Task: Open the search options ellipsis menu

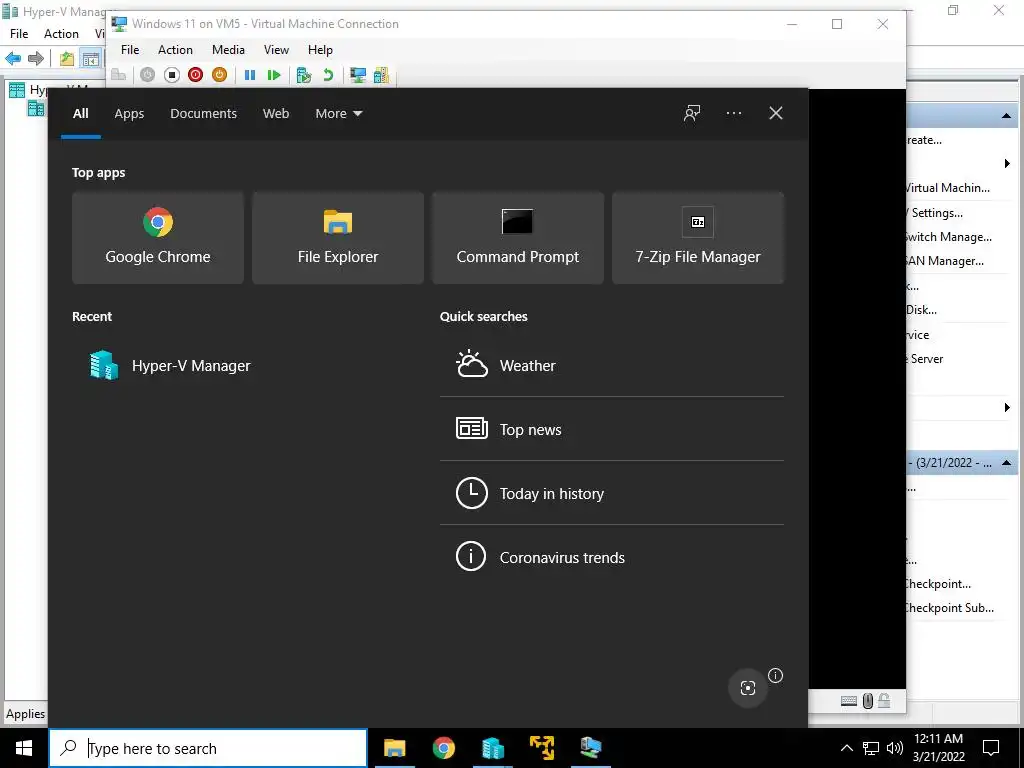Action: [x=733, y=114]
